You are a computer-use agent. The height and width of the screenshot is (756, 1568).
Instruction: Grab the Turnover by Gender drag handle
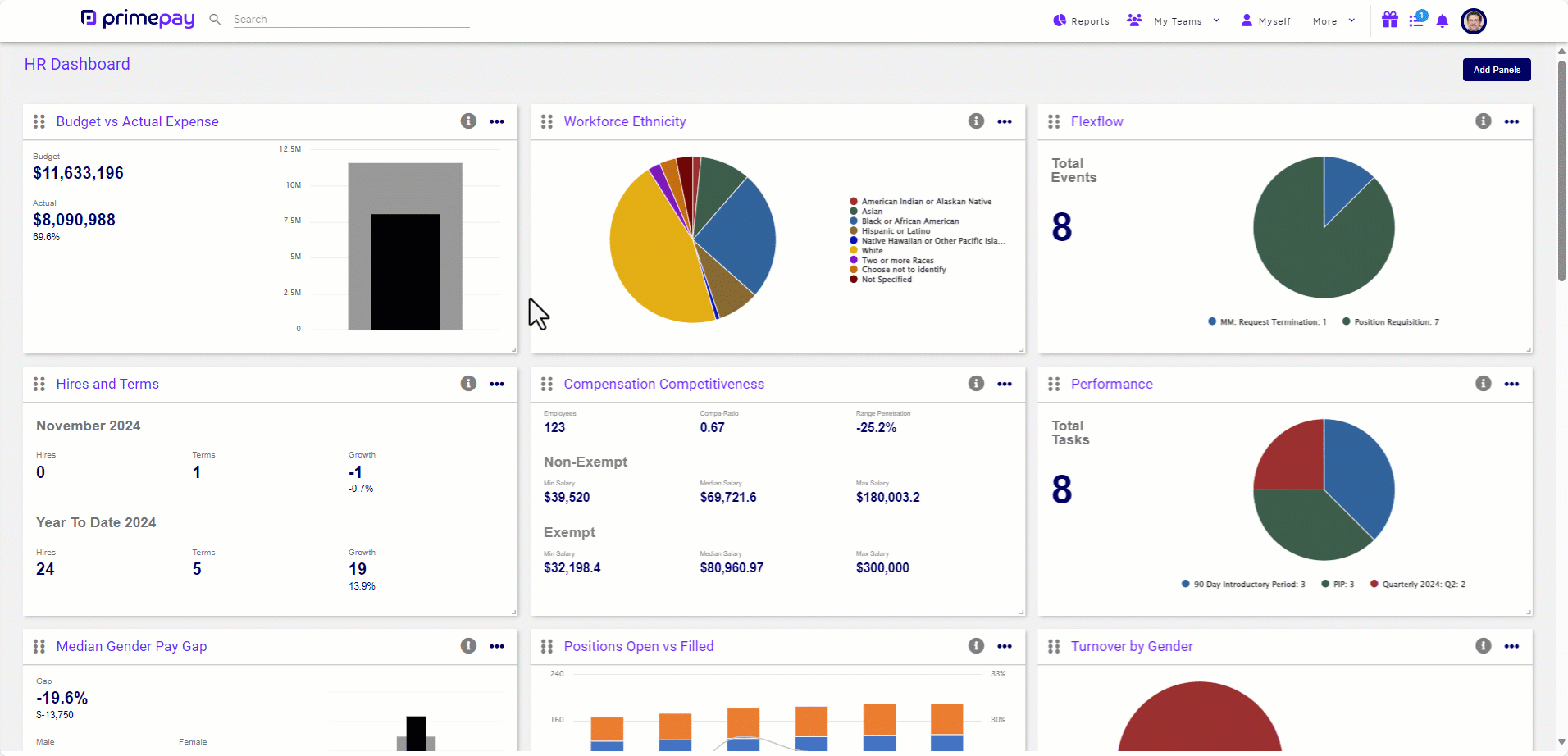tap(1054, 646)
